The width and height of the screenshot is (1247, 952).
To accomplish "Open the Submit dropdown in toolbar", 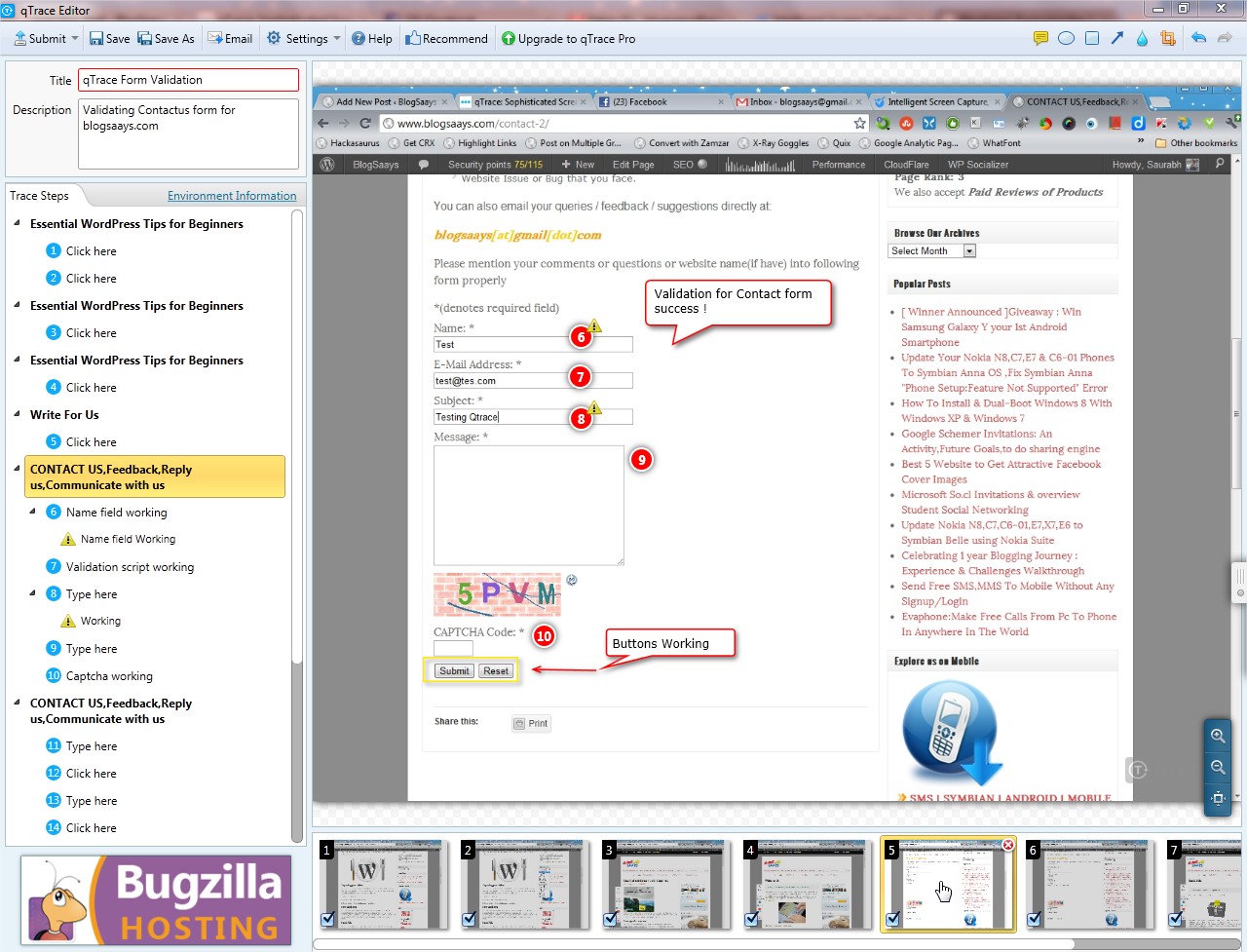I will click(75, 39).
